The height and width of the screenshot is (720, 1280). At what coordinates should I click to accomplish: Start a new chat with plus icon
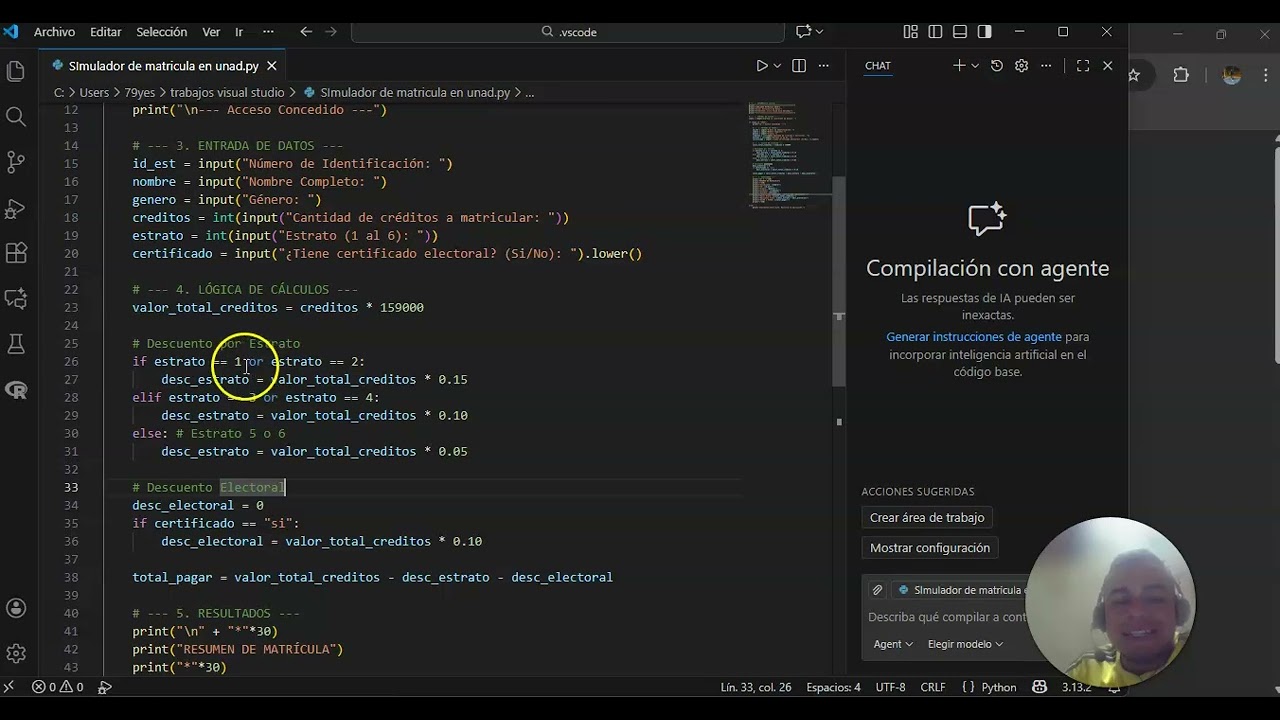pyautogui.click(x=959, y=66)
